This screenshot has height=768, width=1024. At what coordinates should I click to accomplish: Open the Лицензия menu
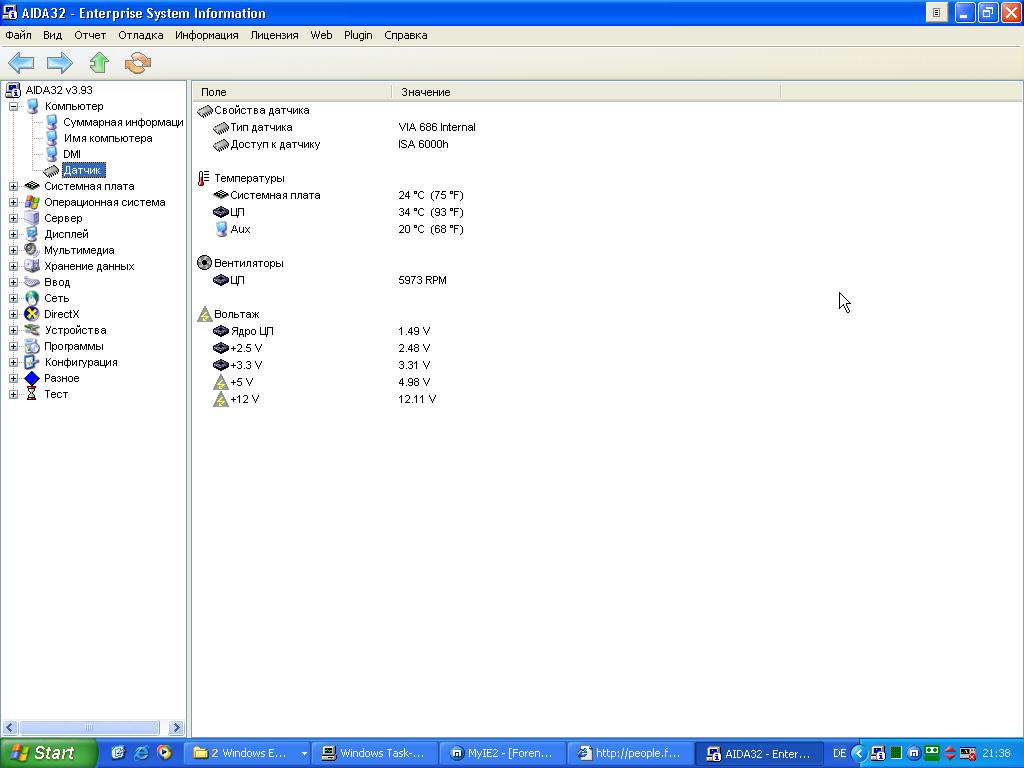274,35
